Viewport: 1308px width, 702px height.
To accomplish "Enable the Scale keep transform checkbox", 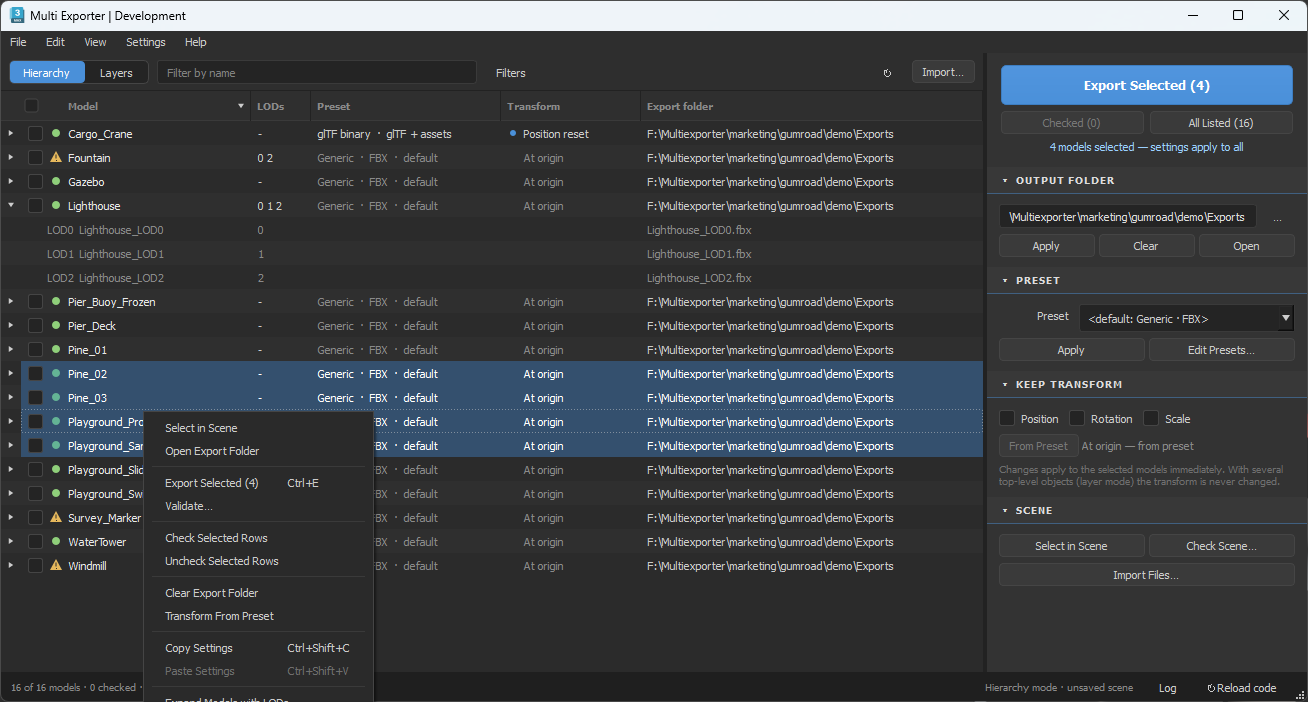I will click(x=1151, y=418).
